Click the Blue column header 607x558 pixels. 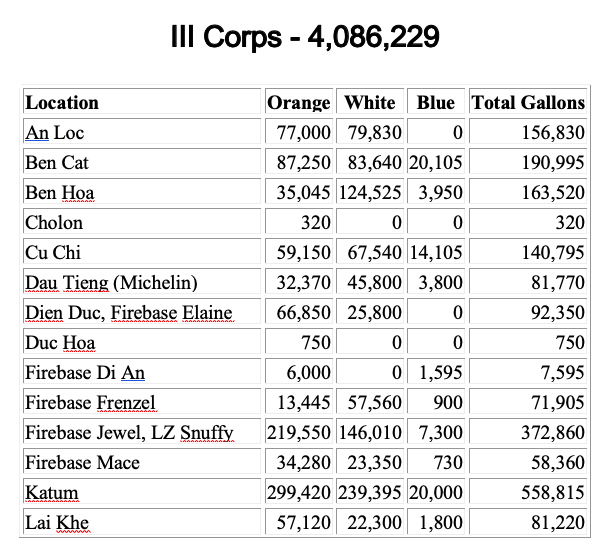436,102
